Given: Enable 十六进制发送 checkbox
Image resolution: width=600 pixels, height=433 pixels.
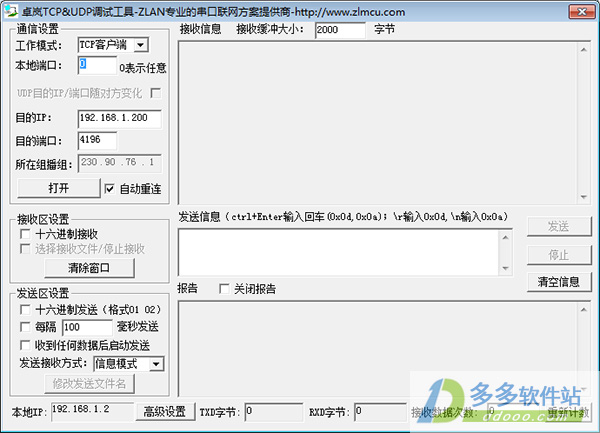Looking at the screenshot, I should point(25,309).
